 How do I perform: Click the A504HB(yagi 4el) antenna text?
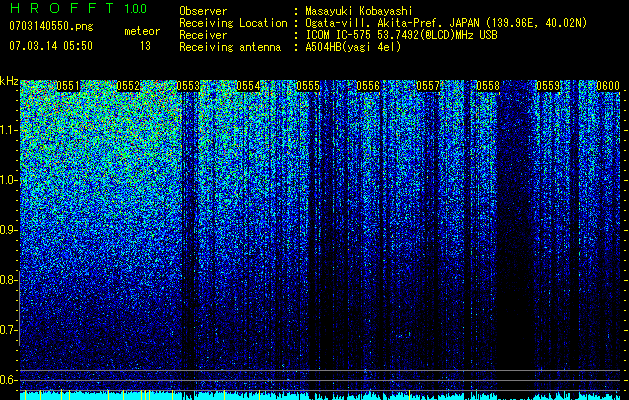click(353, 47)
